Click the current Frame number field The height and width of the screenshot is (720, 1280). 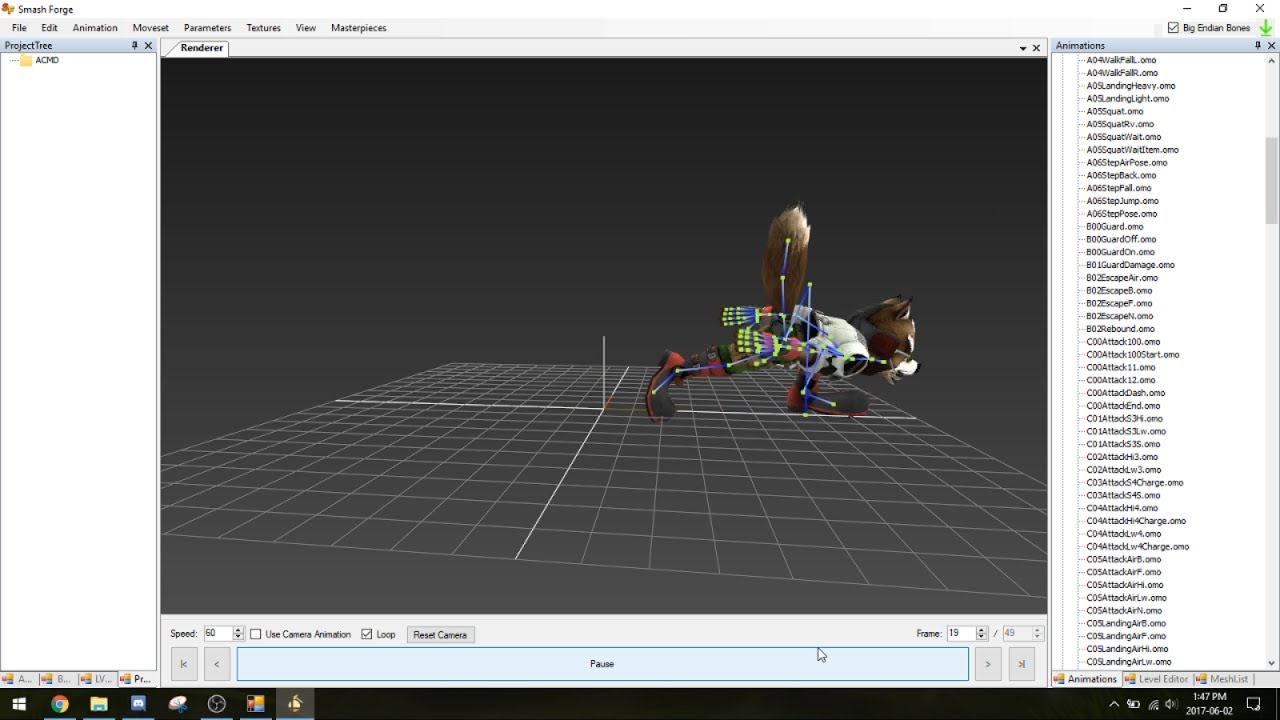pyautogui.click(x=960, y=634)
